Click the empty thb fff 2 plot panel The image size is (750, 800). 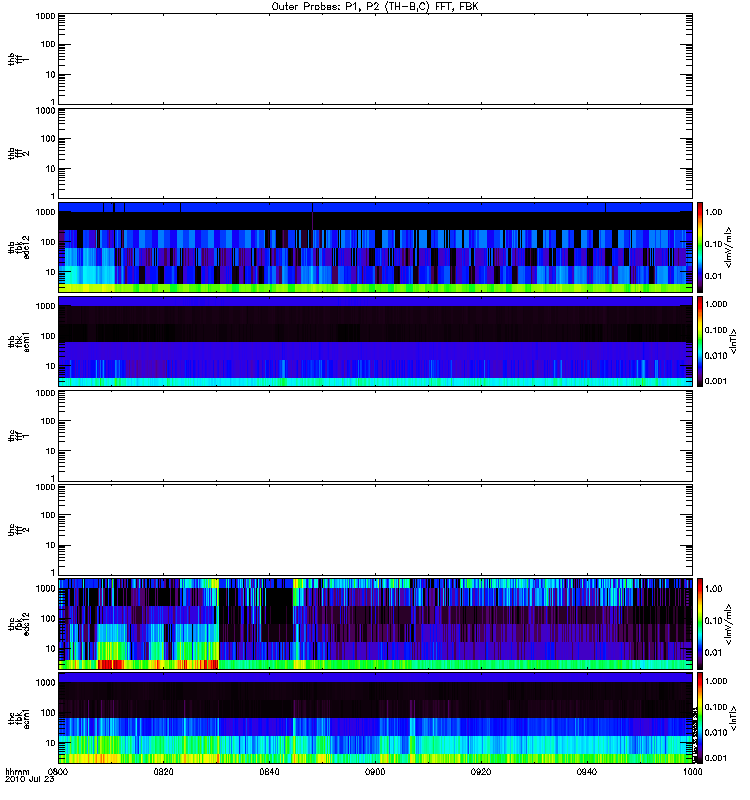[376, 153]
